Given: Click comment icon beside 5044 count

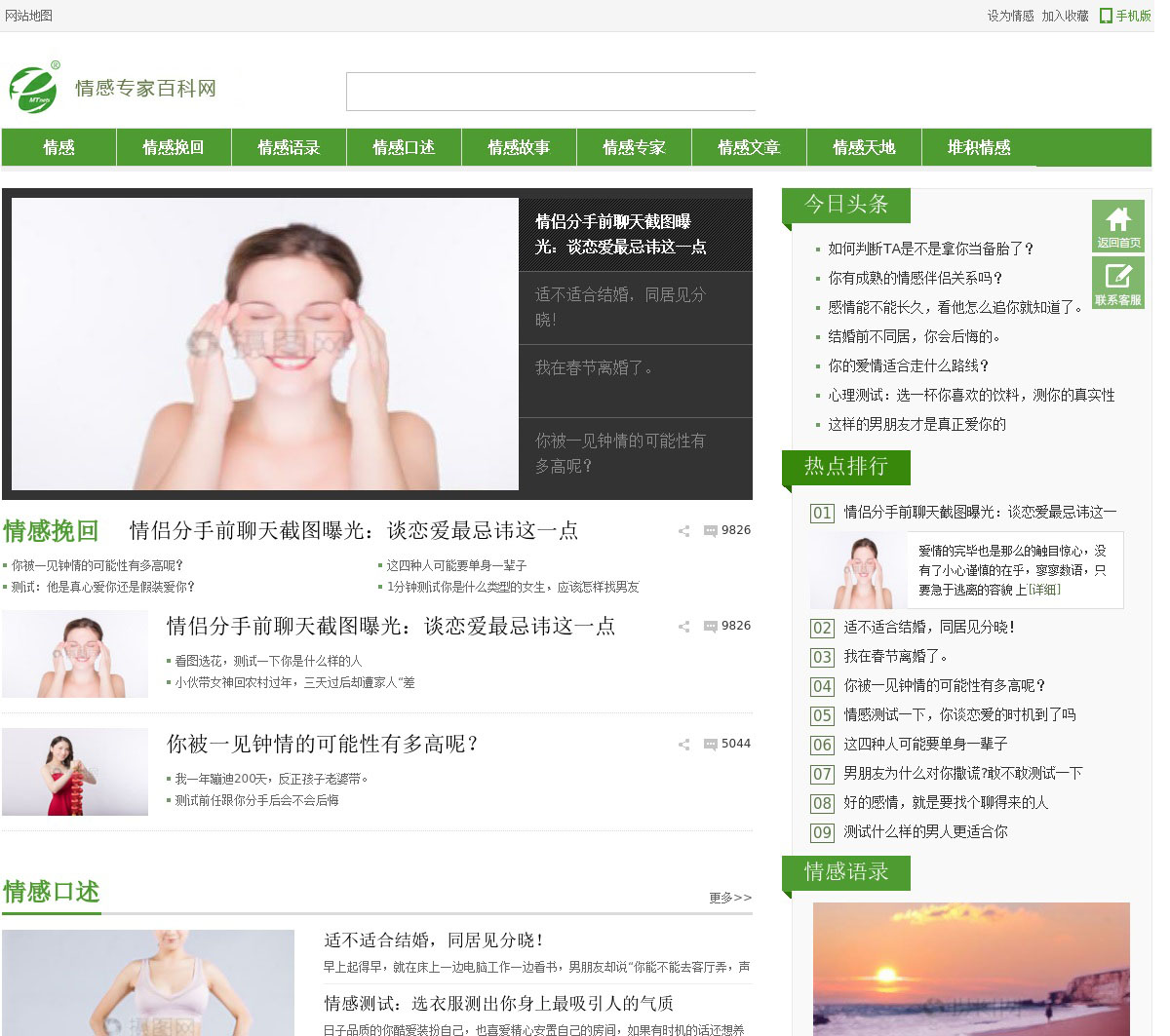Looking at the screenshot, I should click(711, 745).
